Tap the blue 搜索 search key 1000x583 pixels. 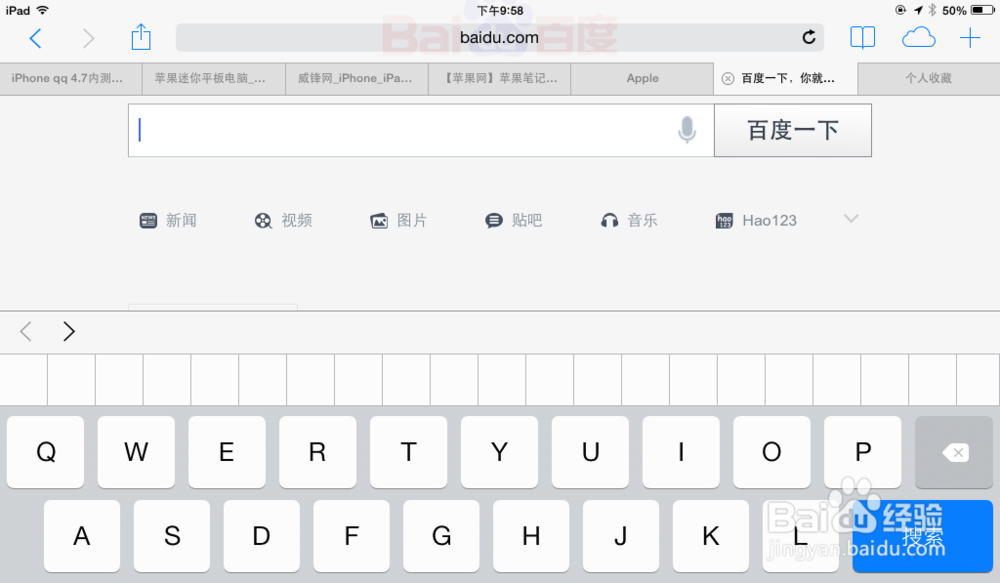(922, 536)
